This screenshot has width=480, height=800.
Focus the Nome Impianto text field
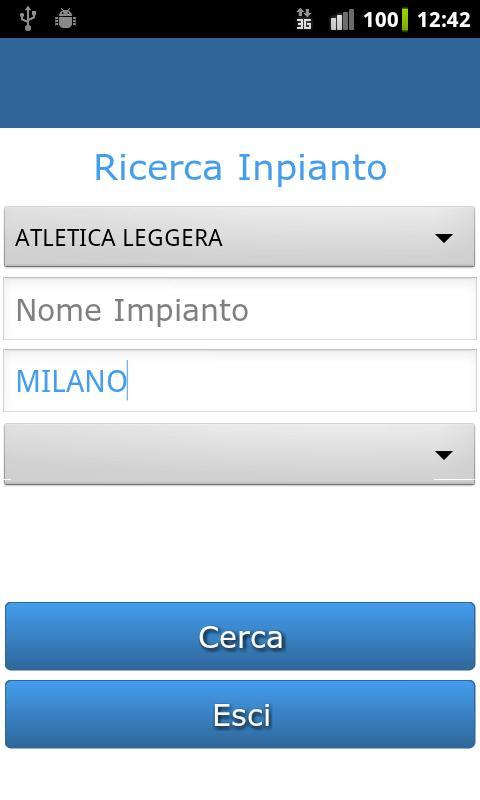240,309
